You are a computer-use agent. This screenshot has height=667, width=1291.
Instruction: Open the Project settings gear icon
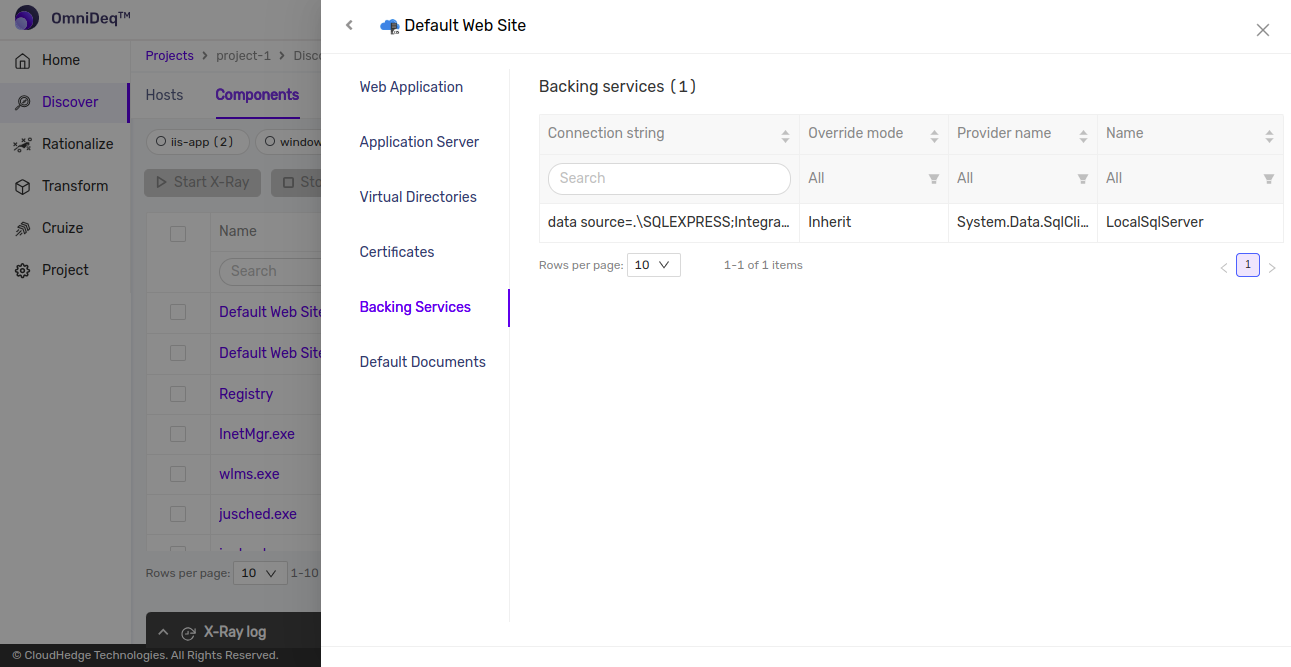(x=22, y=270)
